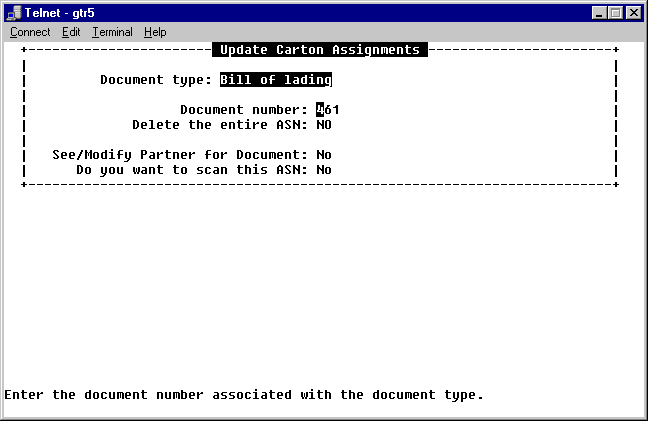Click the Document type label
Image resolution: width=648 pixels, height=421 pixels.
155,80
